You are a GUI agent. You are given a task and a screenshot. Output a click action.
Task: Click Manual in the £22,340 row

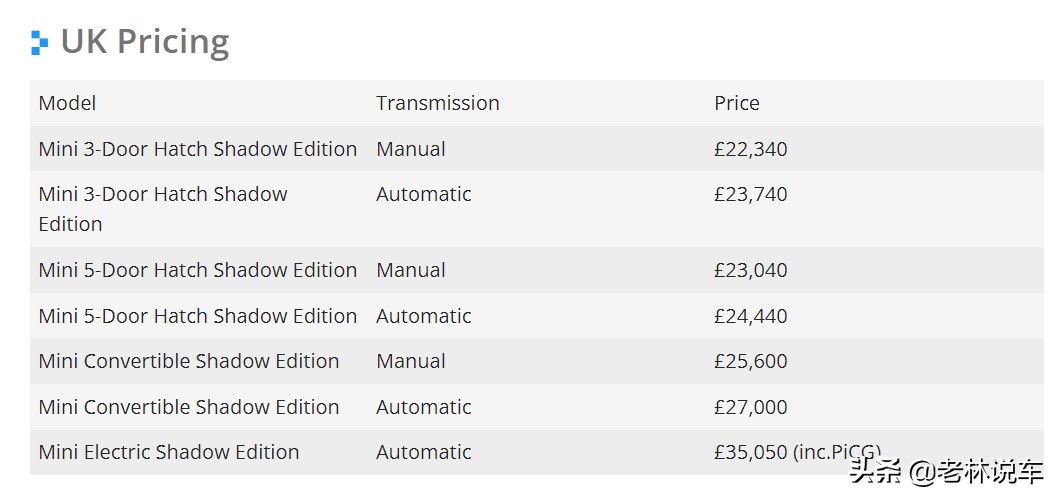point(410,149)
